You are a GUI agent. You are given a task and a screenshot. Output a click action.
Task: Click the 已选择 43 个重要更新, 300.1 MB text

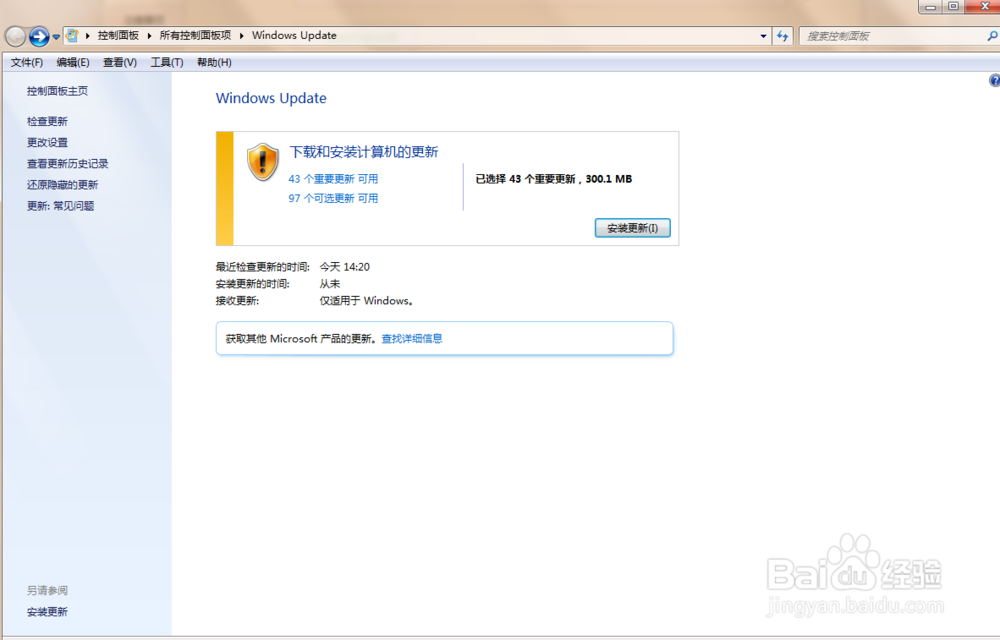(554, 179)
